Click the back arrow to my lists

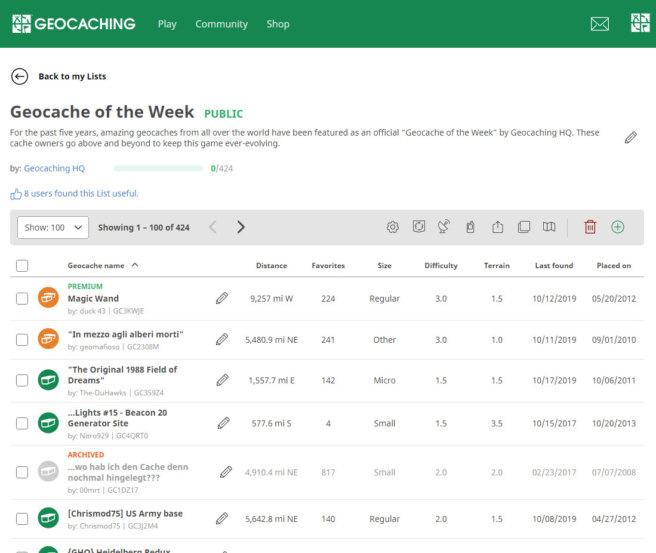point(20,76)
